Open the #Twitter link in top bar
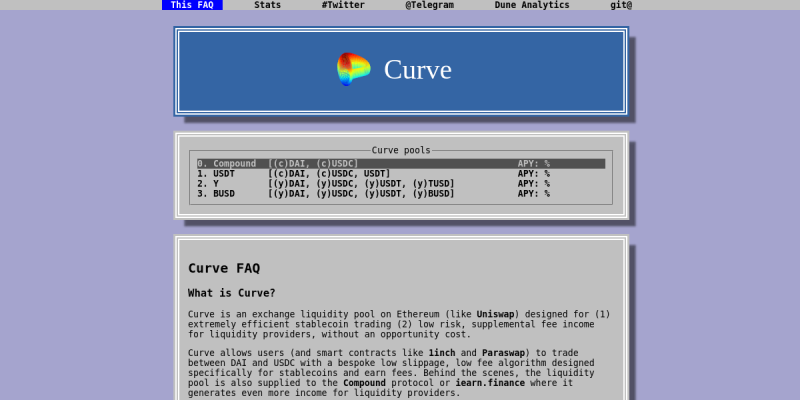800x400 pixels. (x=343, y=5)
